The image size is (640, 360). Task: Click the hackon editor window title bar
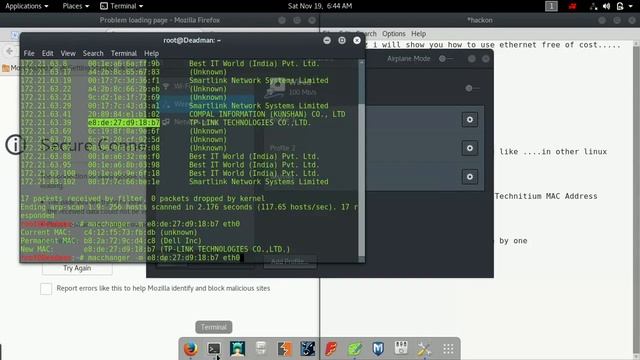pos(480,20)
